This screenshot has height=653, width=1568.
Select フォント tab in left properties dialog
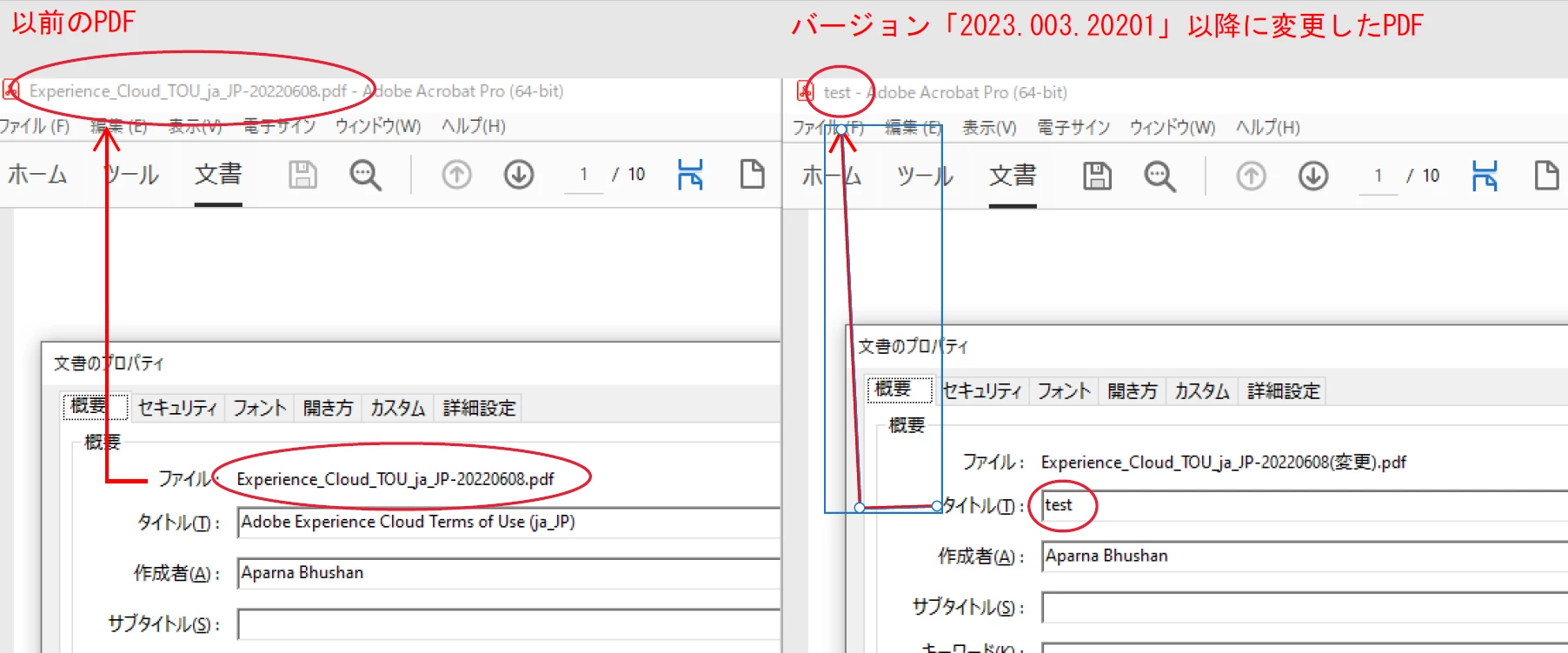pos(259,408)
